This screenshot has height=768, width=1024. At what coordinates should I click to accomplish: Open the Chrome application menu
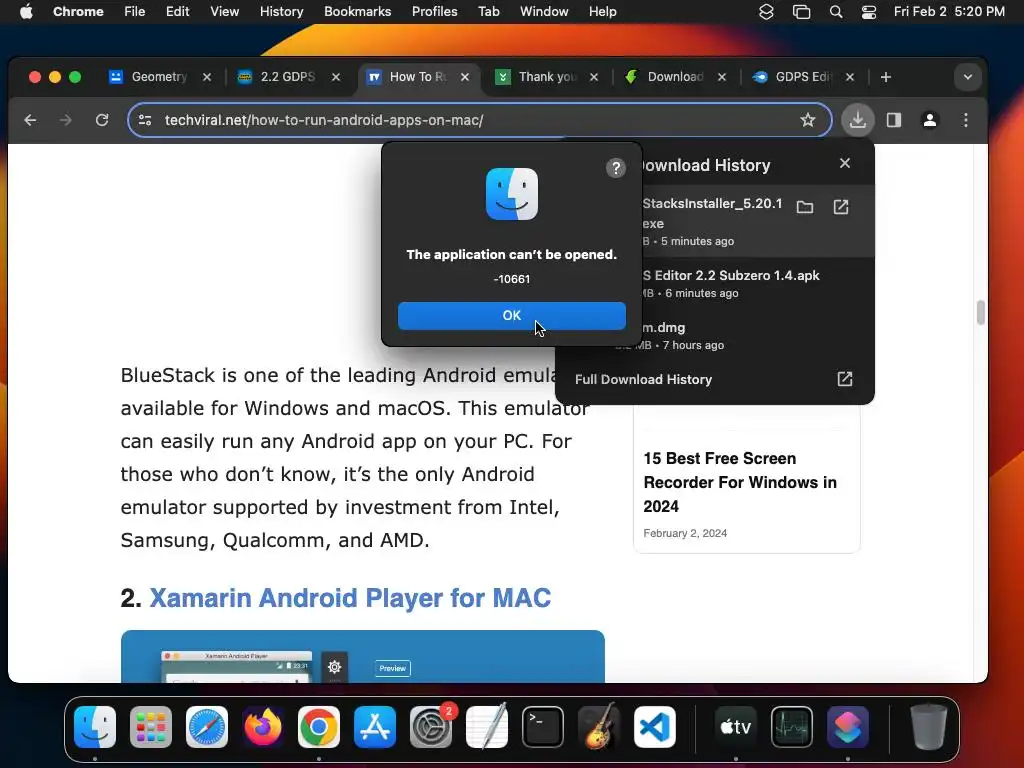[78, 11]
